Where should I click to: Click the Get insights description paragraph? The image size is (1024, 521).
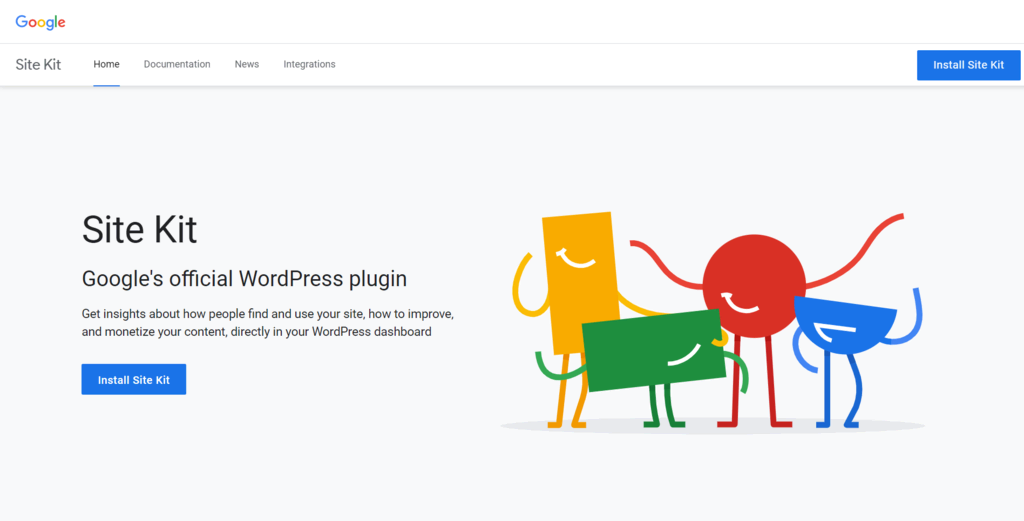267,322
